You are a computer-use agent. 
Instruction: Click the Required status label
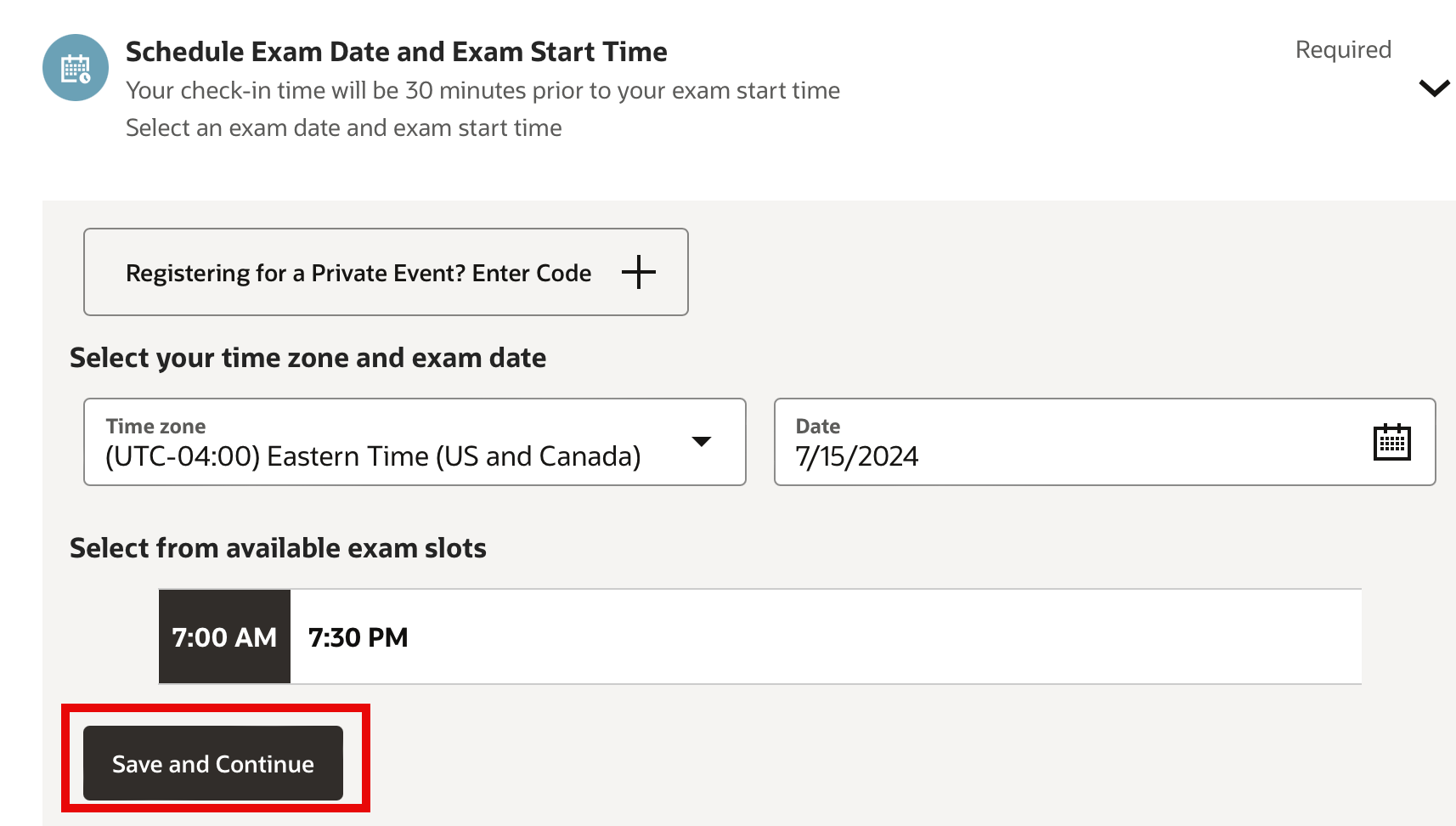pos(1342,50)
